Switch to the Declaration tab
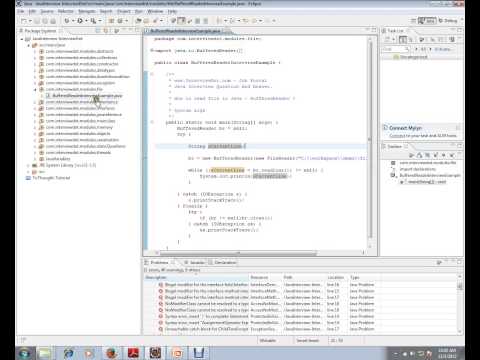Image resolution: width=480 pixels, height=360 pixels. point(222,263)
